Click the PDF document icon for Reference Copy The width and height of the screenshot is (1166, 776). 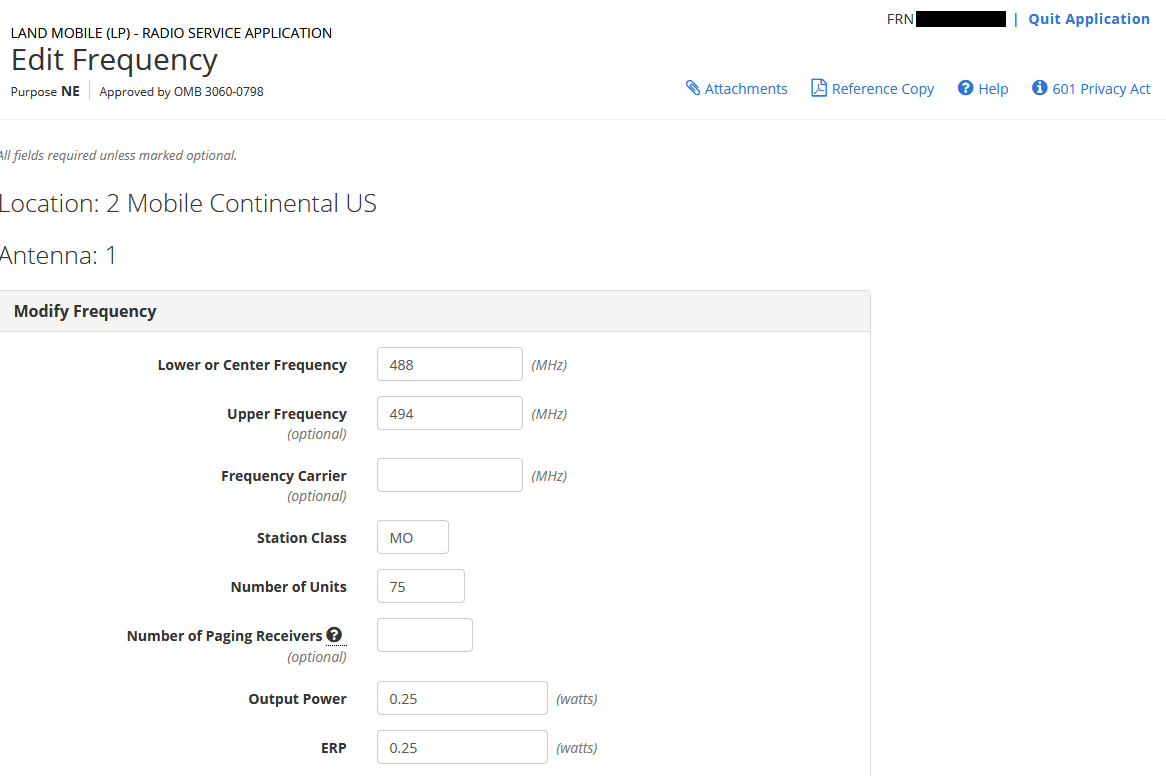coord(819,88)
